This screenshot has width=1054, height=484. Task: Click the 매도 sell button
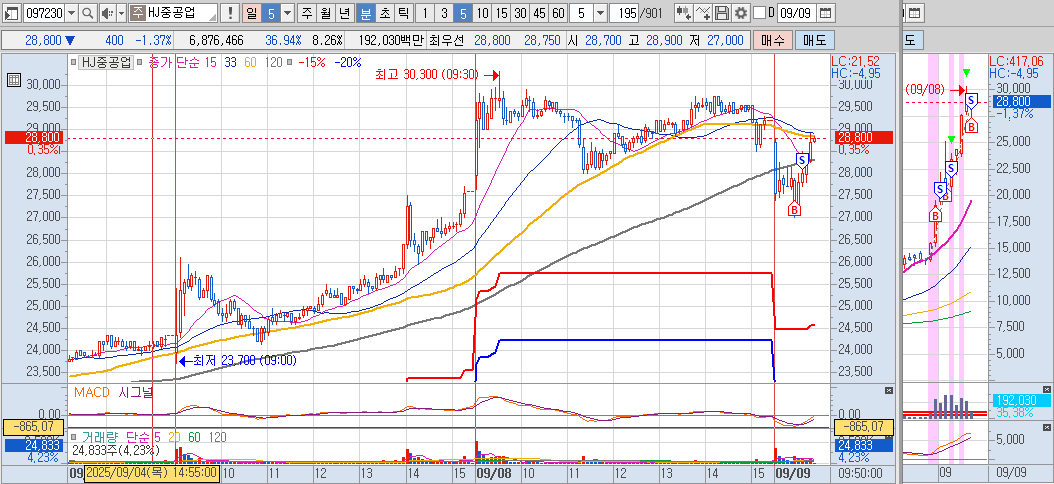[815, 40]
